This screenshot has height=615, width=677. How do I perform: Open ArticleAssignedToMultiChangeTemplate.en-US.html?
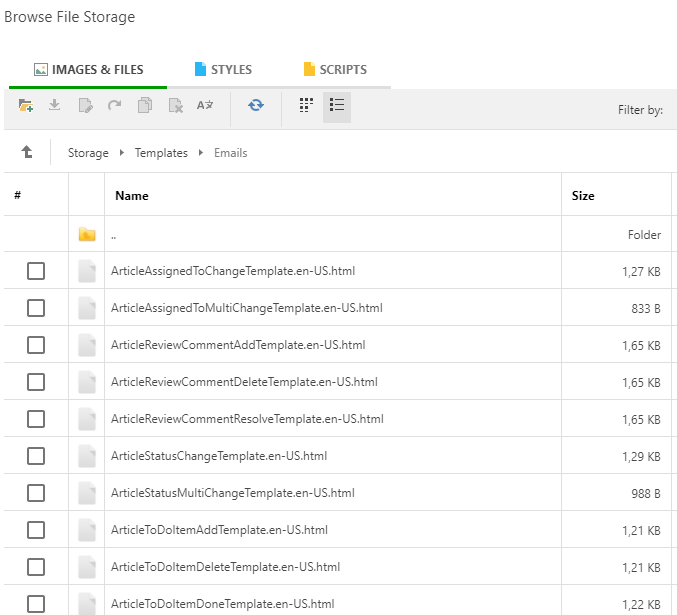click(x=247, y=308)
